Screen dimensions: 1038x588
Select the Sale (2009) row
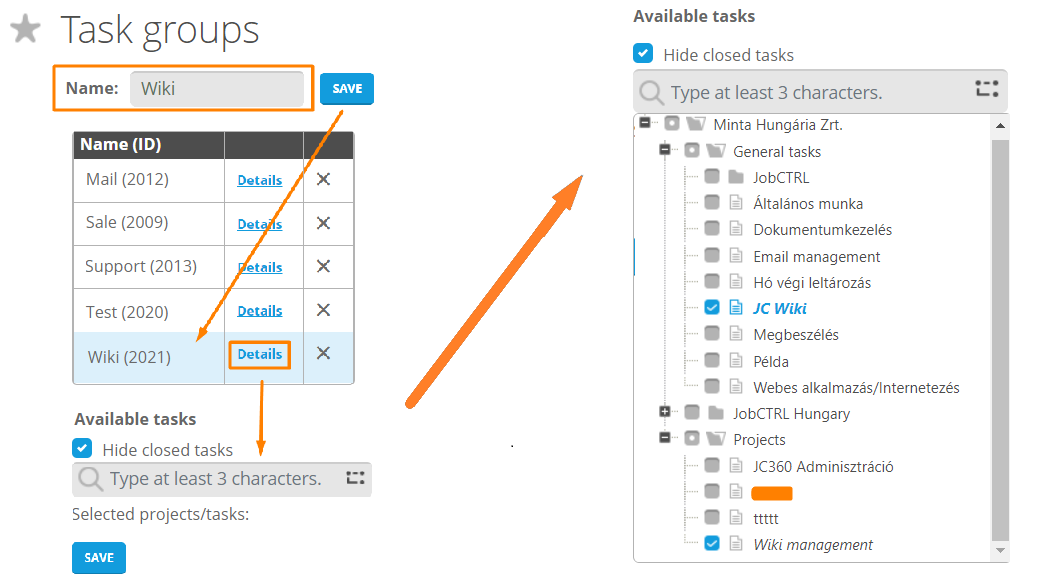(x=127, y=223)
